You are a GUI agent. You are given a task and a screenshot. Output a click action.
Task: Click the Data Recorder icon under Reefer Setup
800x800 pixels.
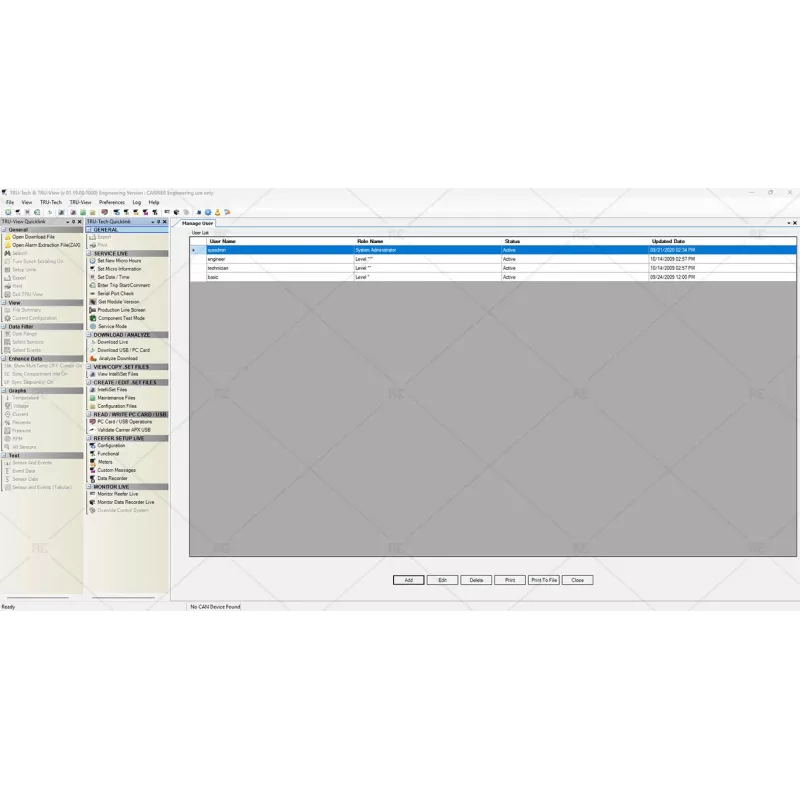(x=92, y=478)
